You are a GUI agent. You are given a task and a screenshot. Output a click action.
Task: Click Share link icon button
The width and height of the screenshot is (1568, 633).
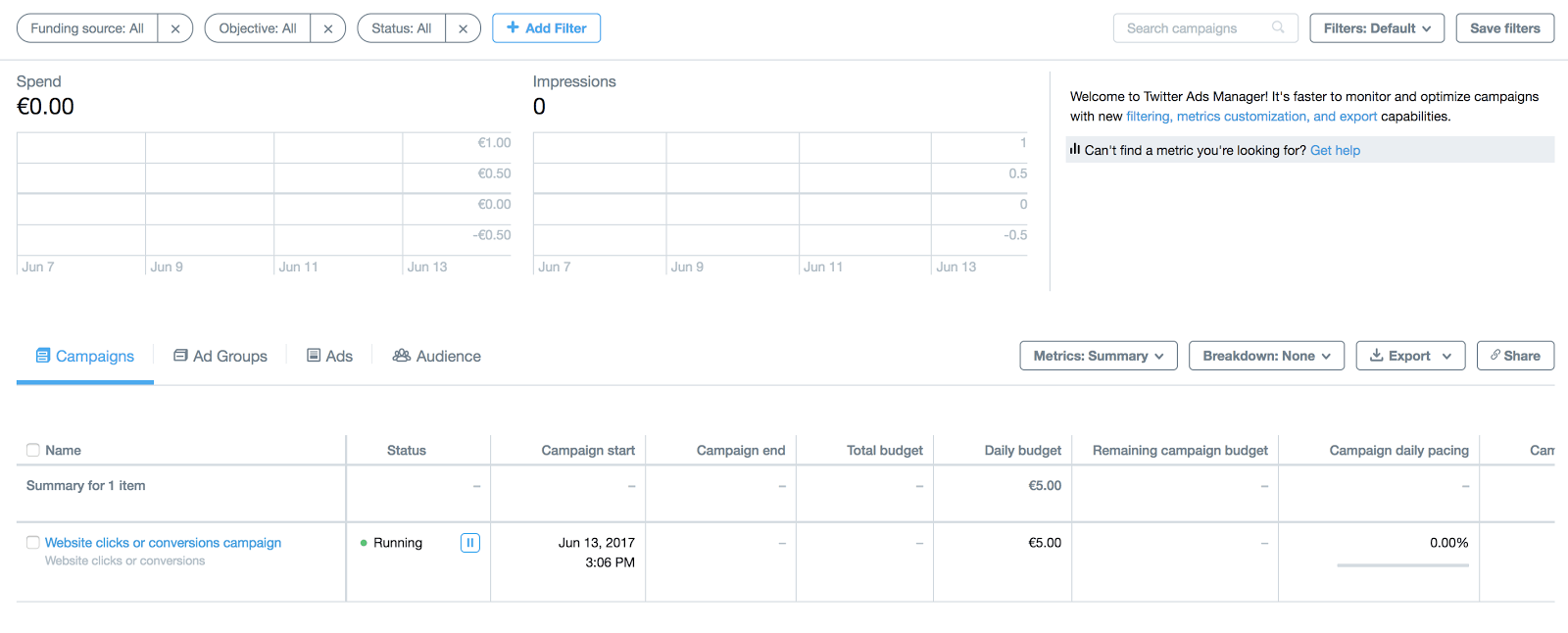point(1515,356)
